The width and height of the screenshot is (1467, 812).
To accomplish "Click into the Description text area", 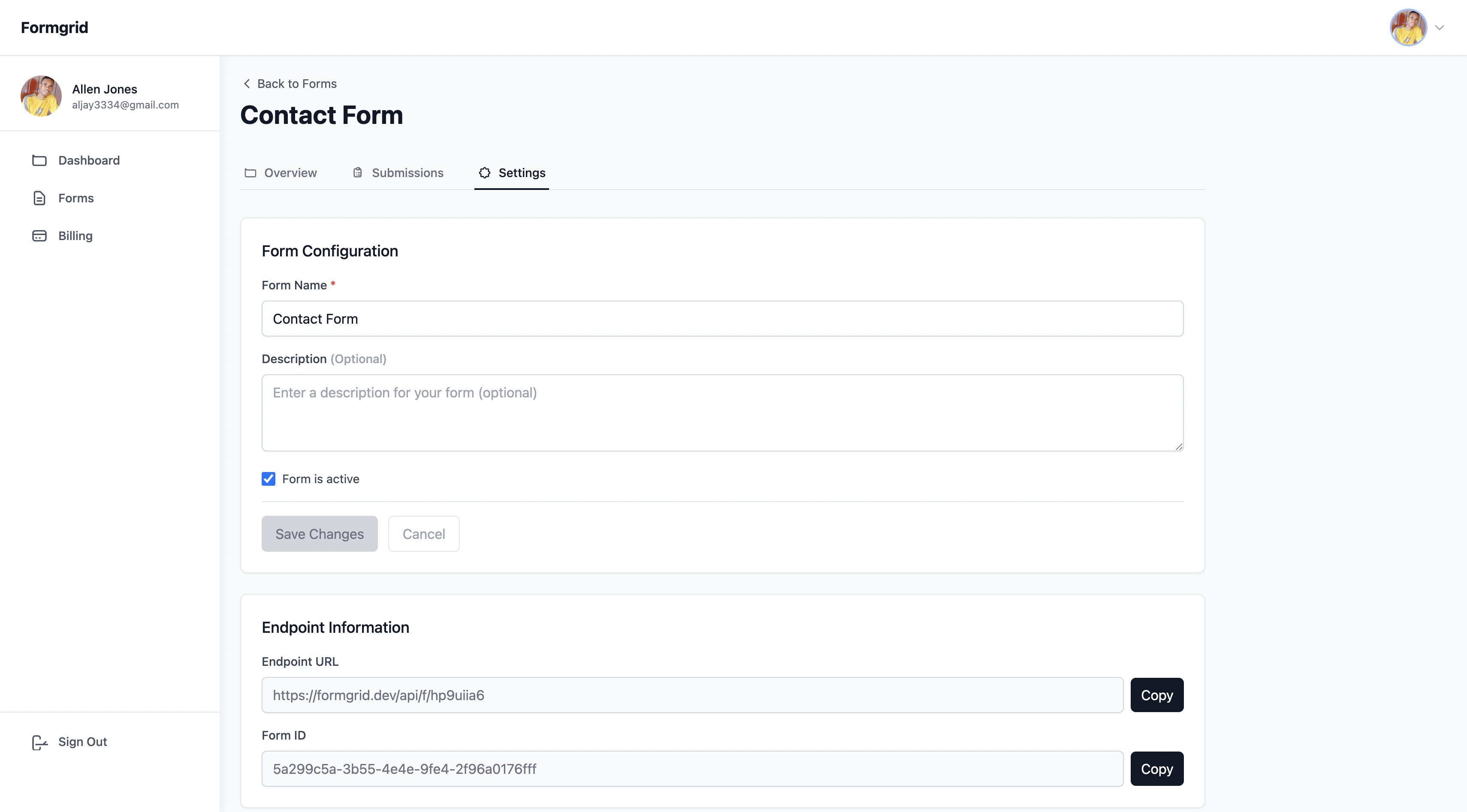I will (722, 412).
